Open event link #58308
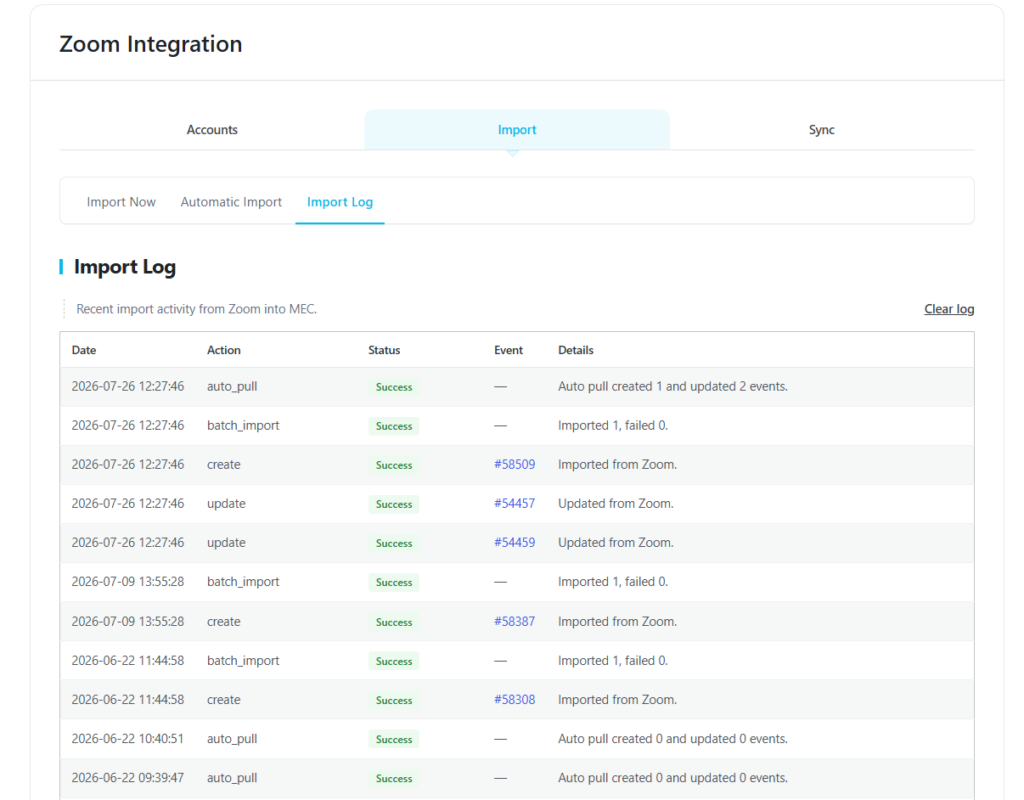The width and height of the screenshot is (1024, 800). coord(515,699)
